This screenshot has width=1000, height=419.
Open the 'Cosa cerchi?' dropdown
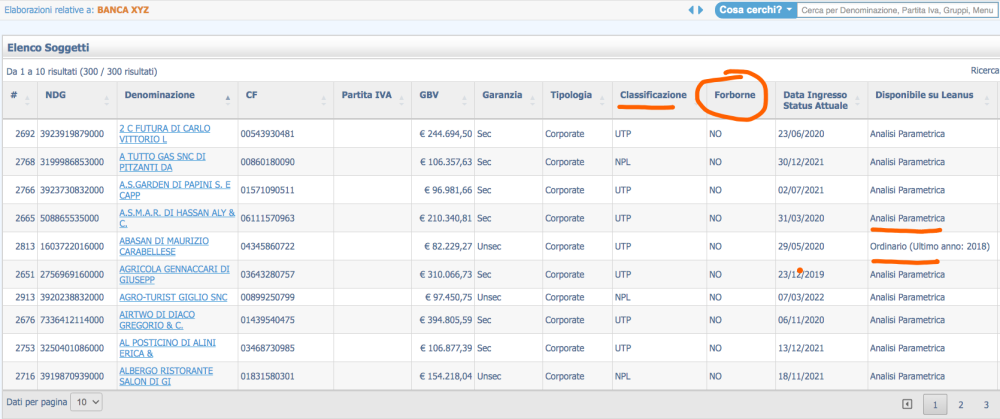pyautogui.click(x=755, y=10)
